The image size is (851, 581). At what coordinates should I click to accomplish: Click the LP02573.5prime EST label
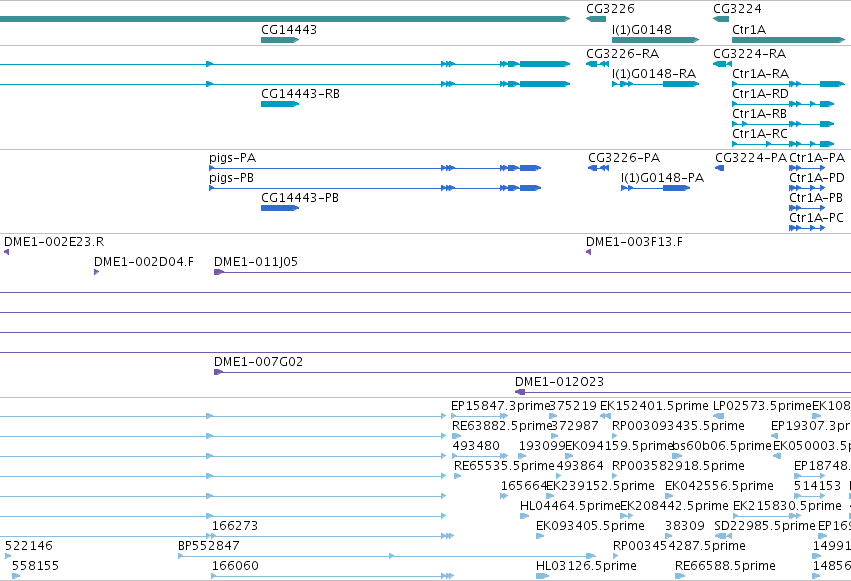763,406
